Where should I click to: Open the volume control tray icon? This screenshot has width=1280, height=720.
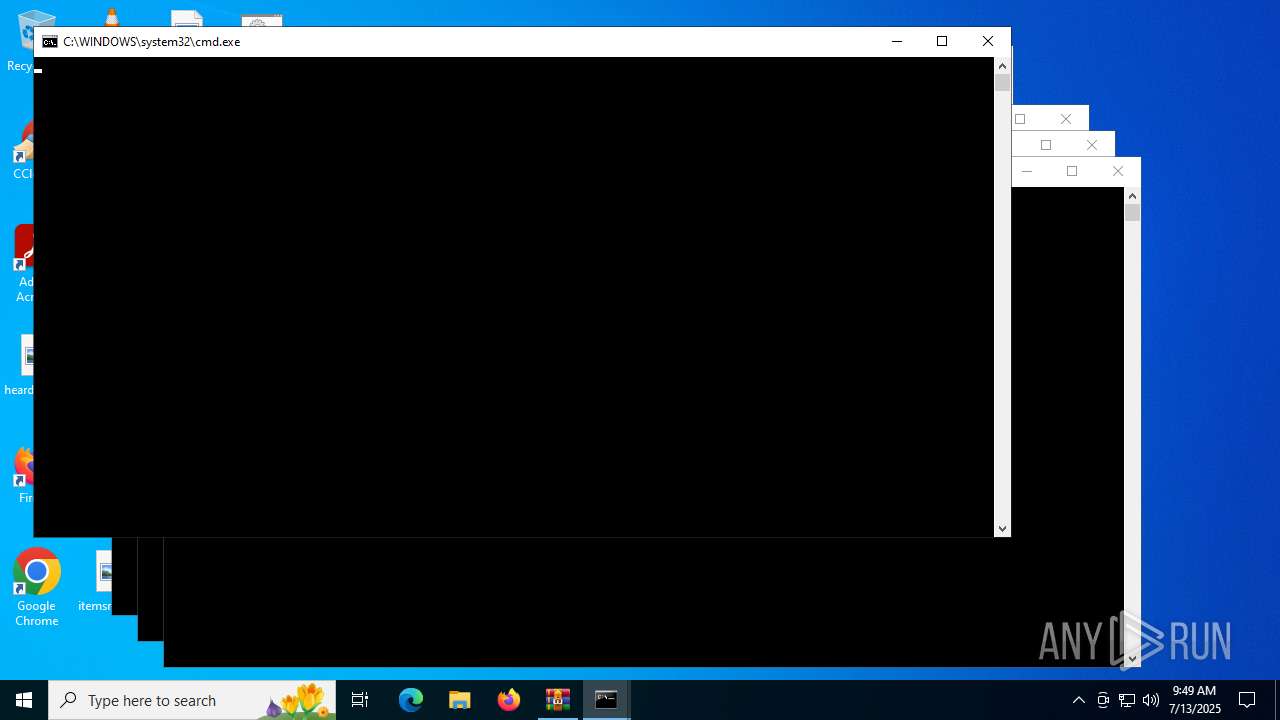(1151, 700)
